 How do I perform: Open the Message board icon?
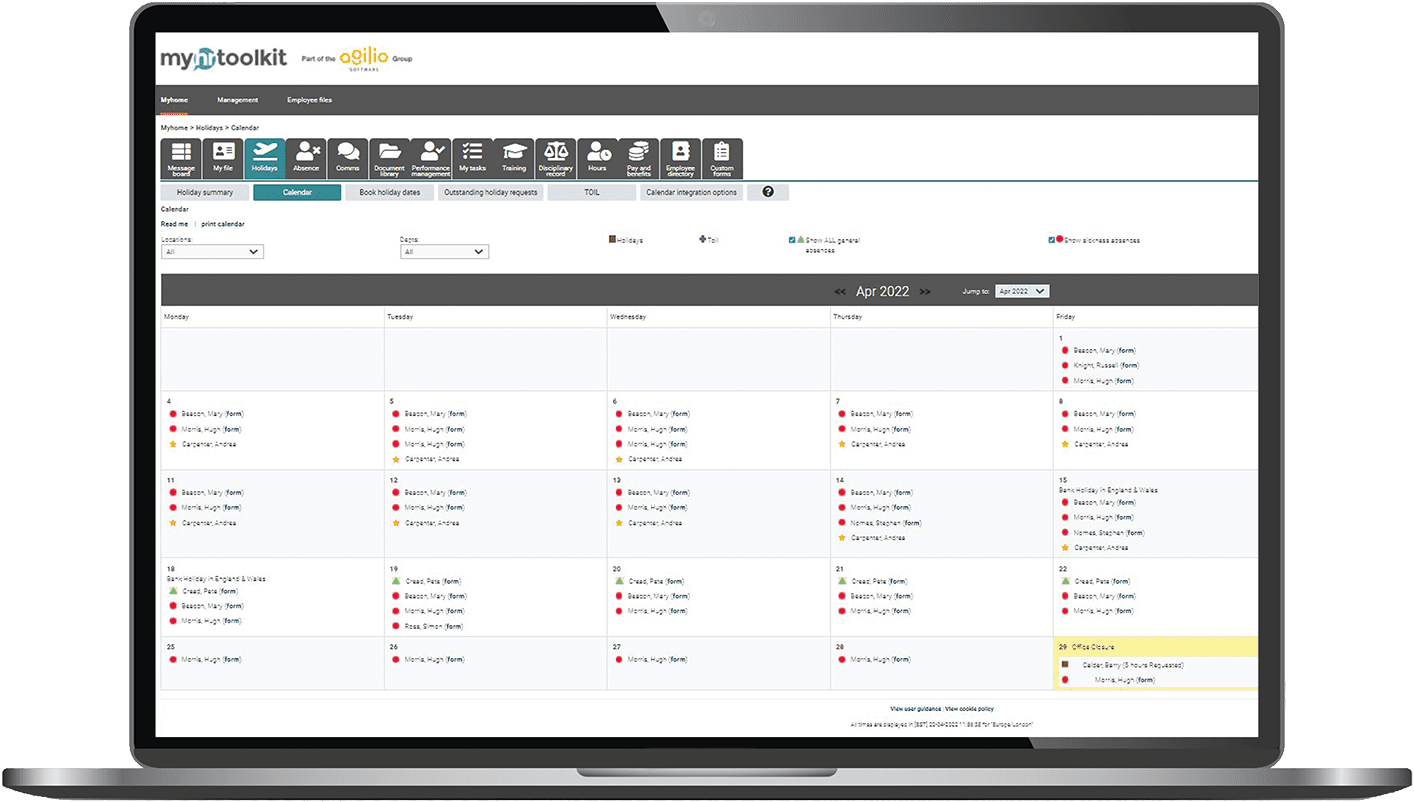click(180, 157)
